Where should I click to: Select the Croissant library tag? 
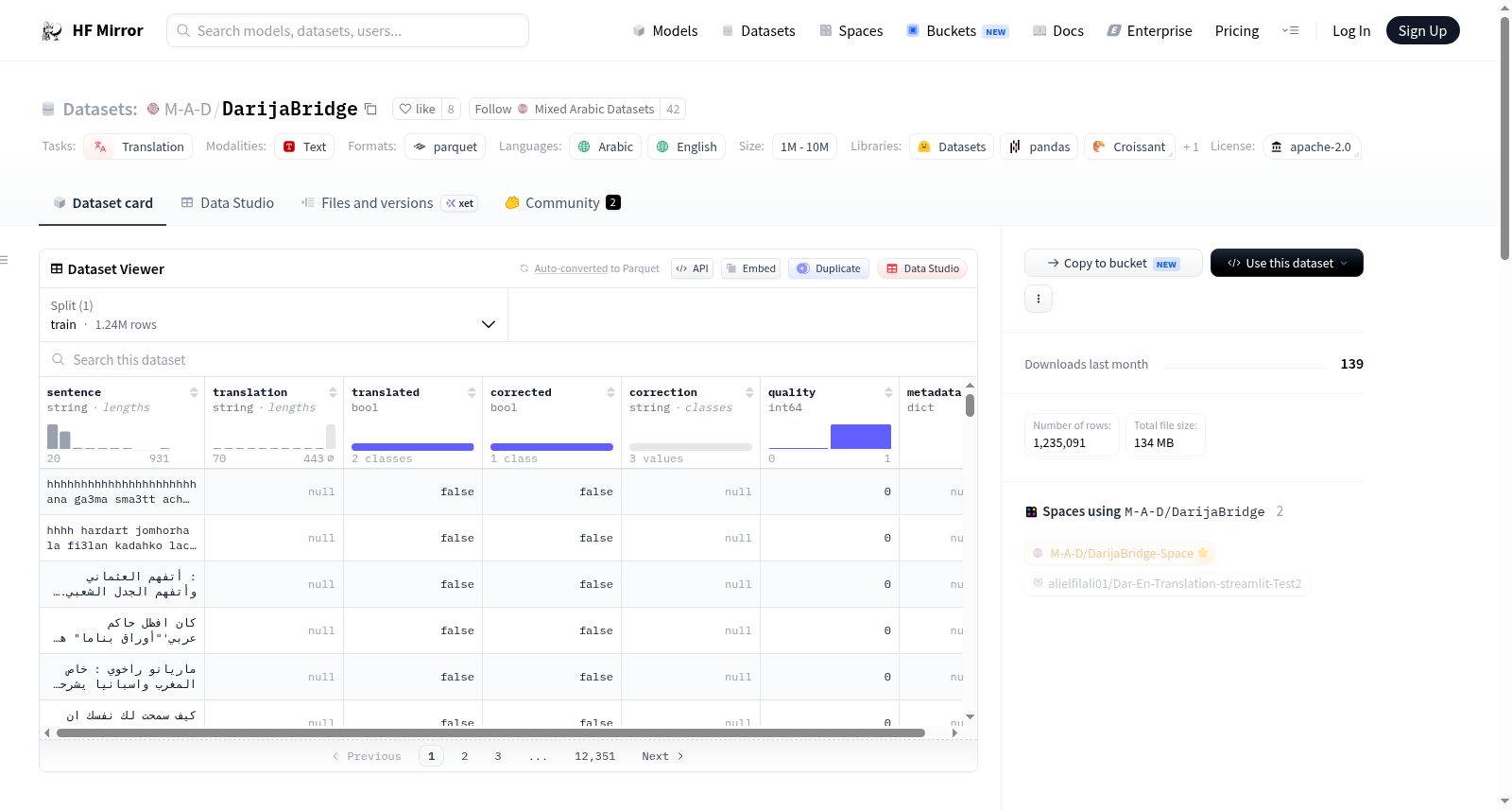click(x=1129, y=146)
